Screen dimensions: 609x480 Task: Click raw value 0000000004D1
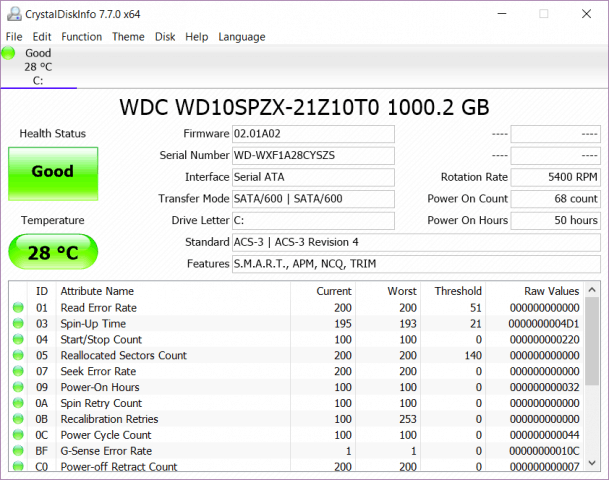[544, 324]
